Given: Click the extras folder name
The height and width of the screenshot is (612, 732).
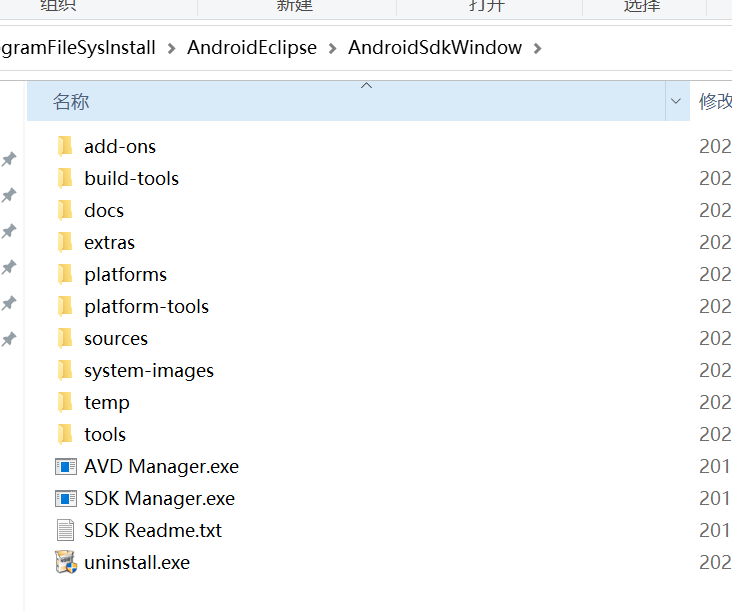Looking at the screenshot, I should 109,243.
